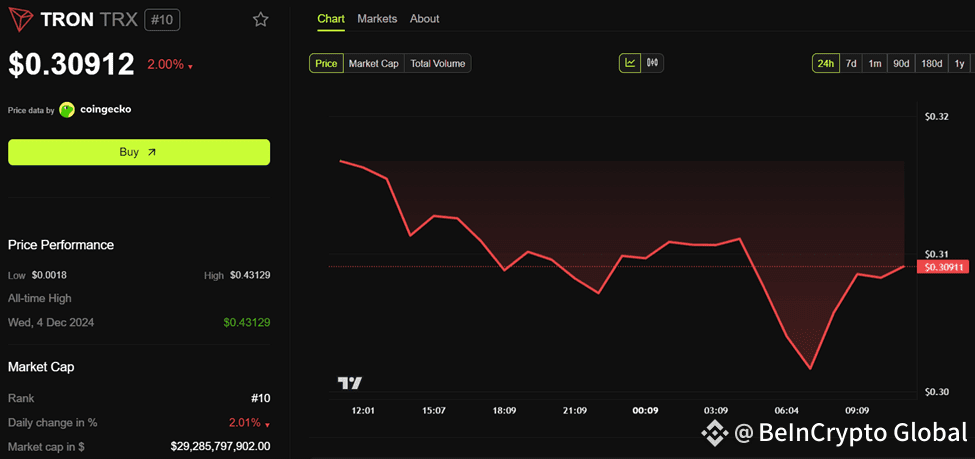Click the Market Cap section heading
This screenshot has height=459, width=975.
[41, 368]
